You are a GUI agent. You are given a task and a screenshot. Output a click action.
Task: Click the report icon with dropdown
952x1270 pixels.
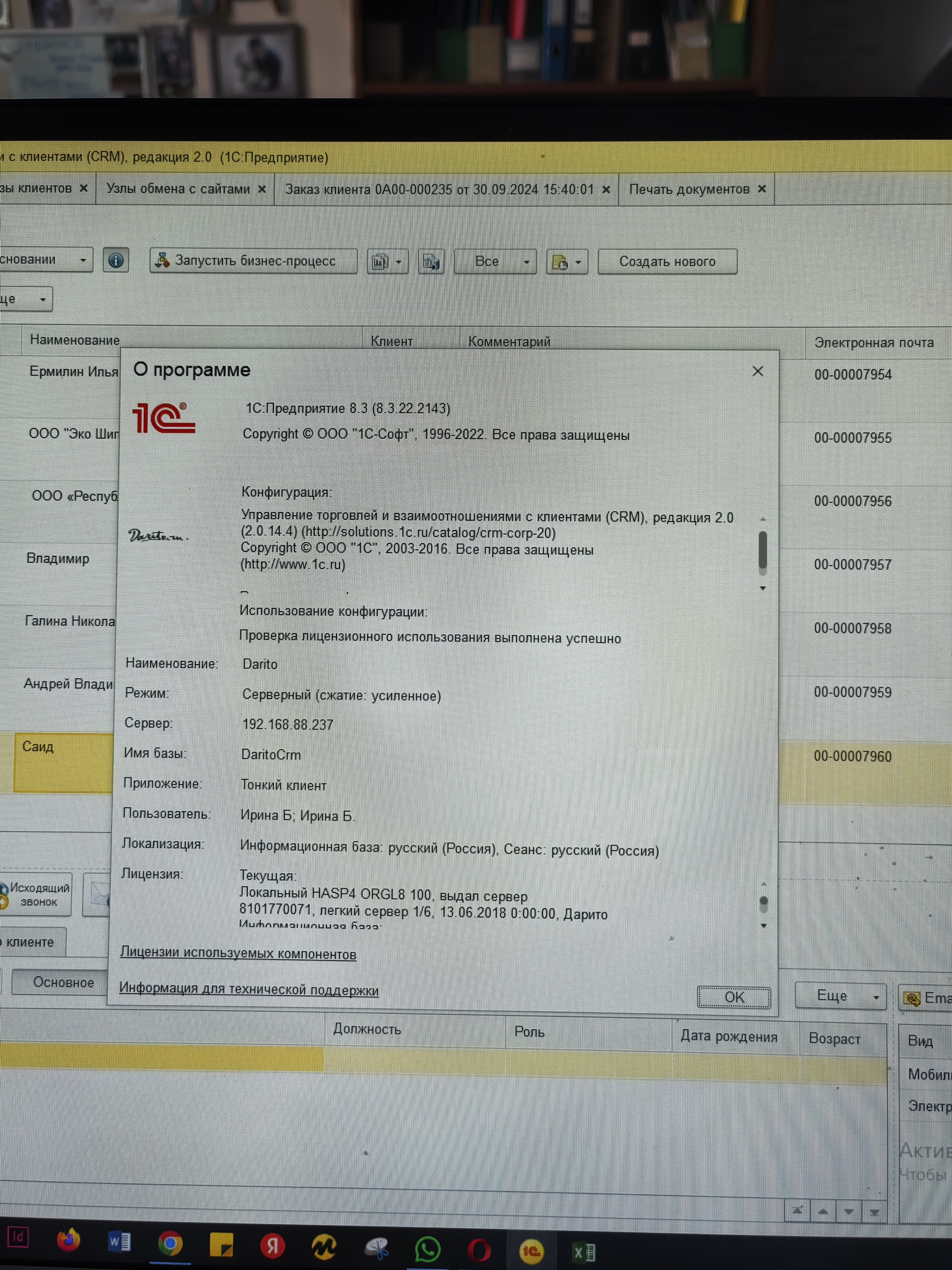(387, 262)
